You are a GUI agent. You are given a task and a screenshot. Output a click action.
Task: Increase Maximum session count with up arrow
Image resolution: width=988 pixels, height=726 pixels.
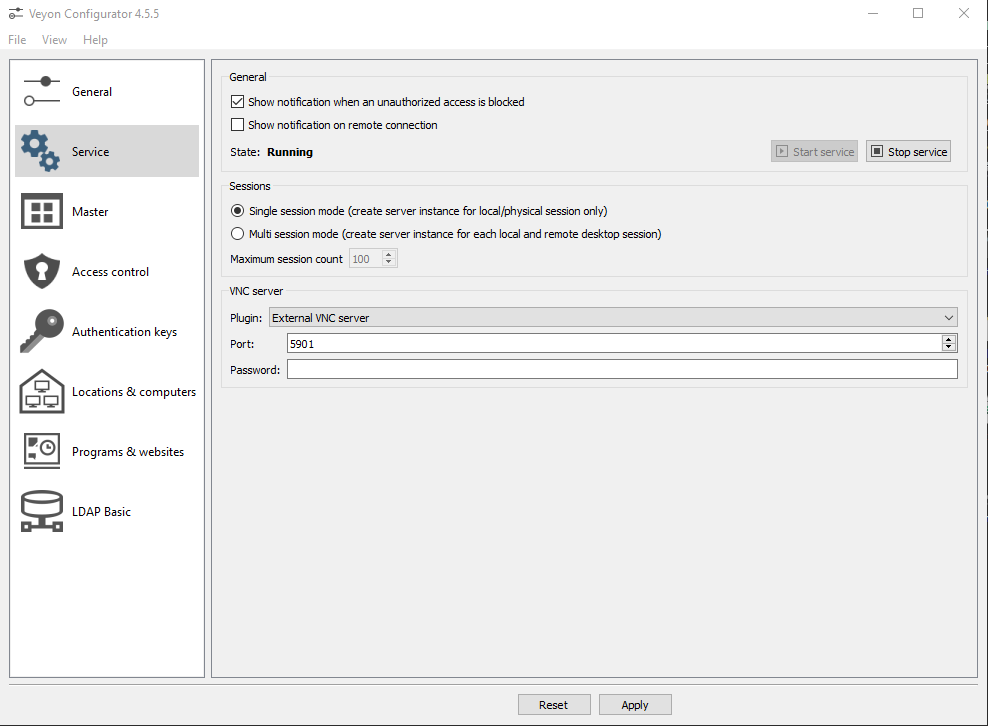[389, 255]
